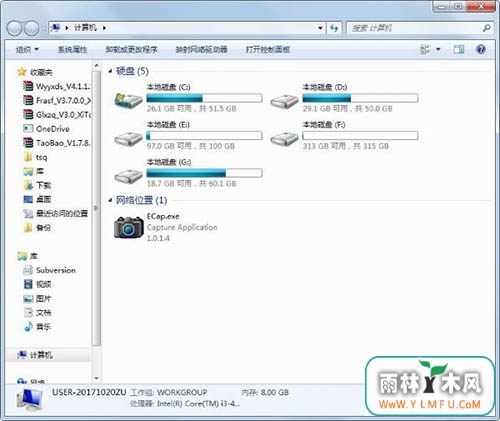This screenshot has width=500, height=421.
Task: Click refresh button beside address bar
Action: coord(334,28)
